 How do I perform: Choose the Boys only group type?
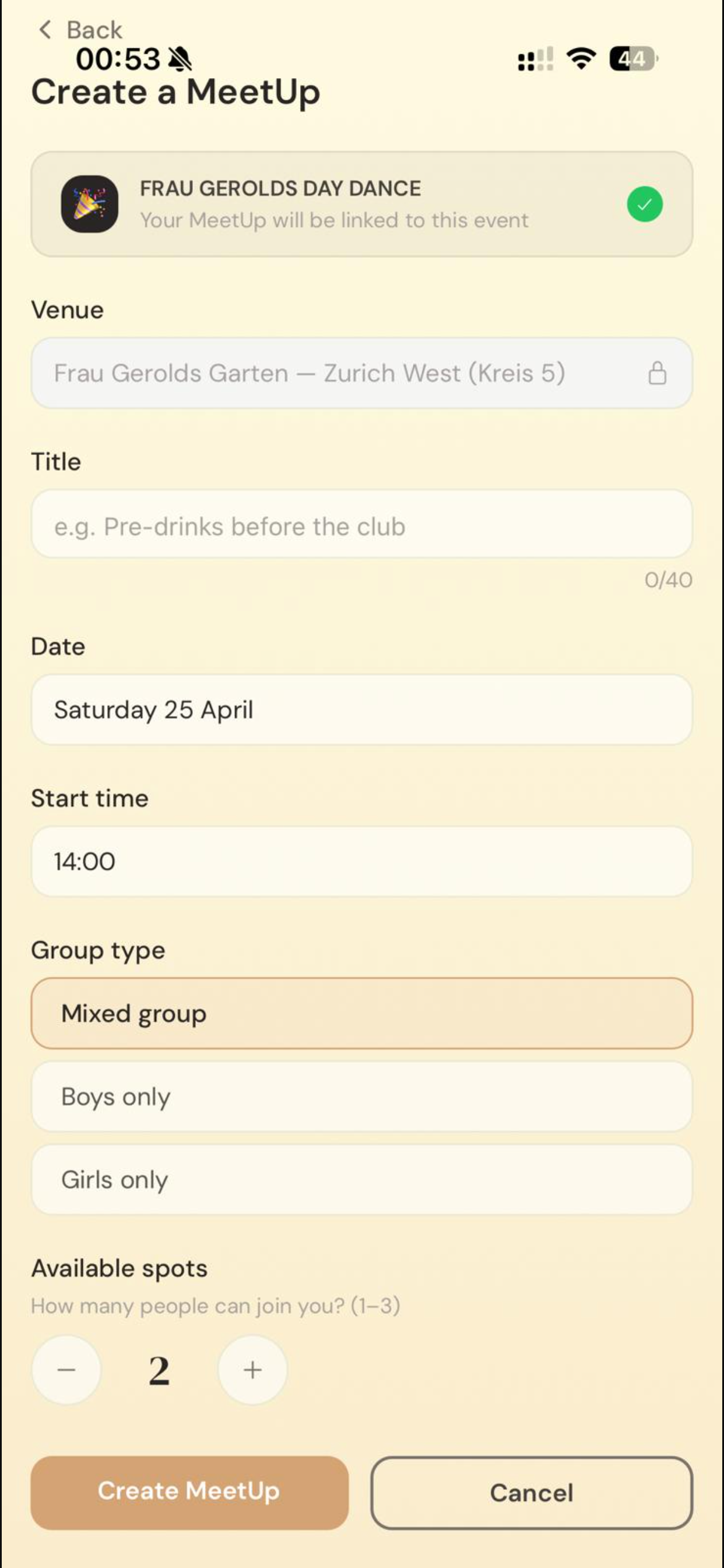point(361,1096)
